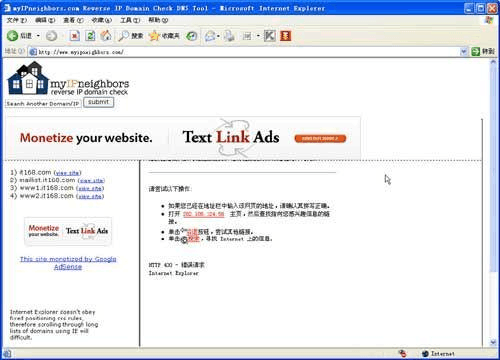Click the submit button
500x360 pixels.
click(x=99, y=102)
